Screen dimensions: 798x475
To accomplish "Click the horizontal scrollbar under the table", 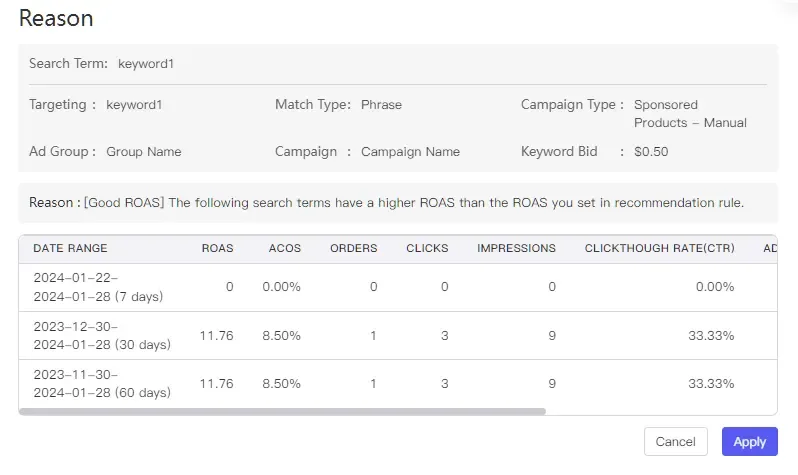I will (282, 411).
